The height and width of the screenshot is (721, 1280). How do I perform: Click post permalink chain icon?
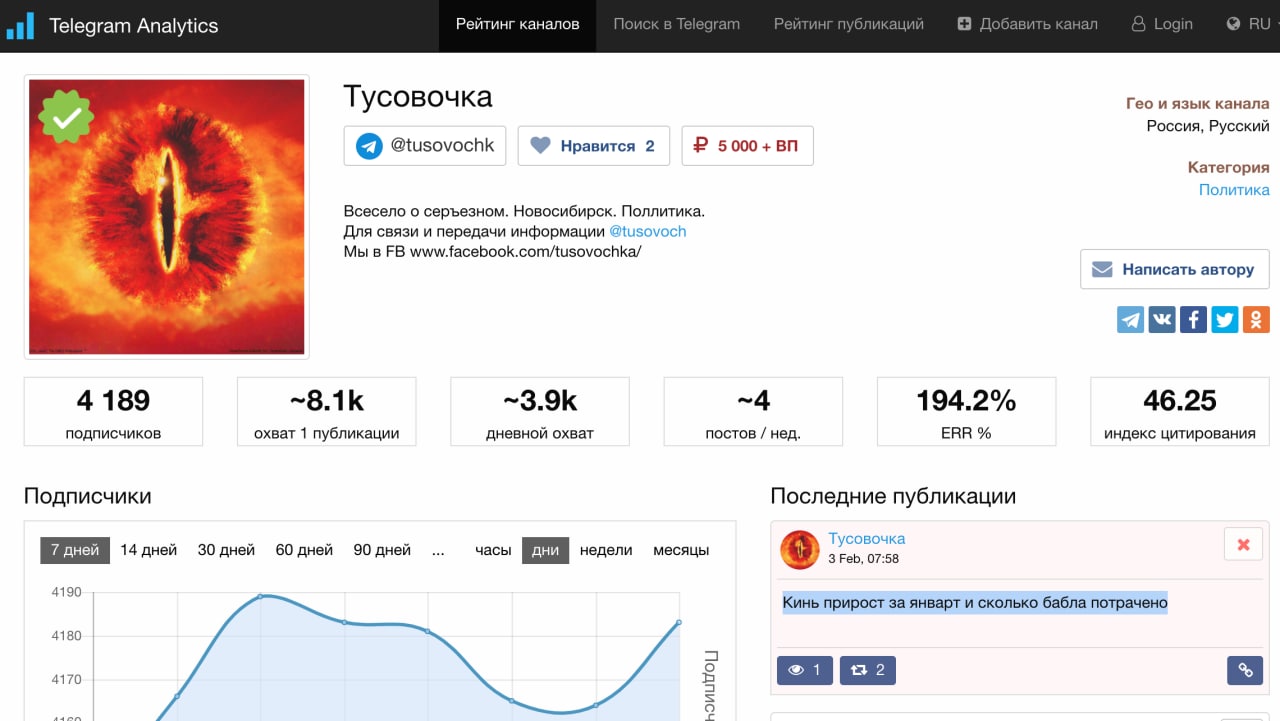click(1245, 670)
